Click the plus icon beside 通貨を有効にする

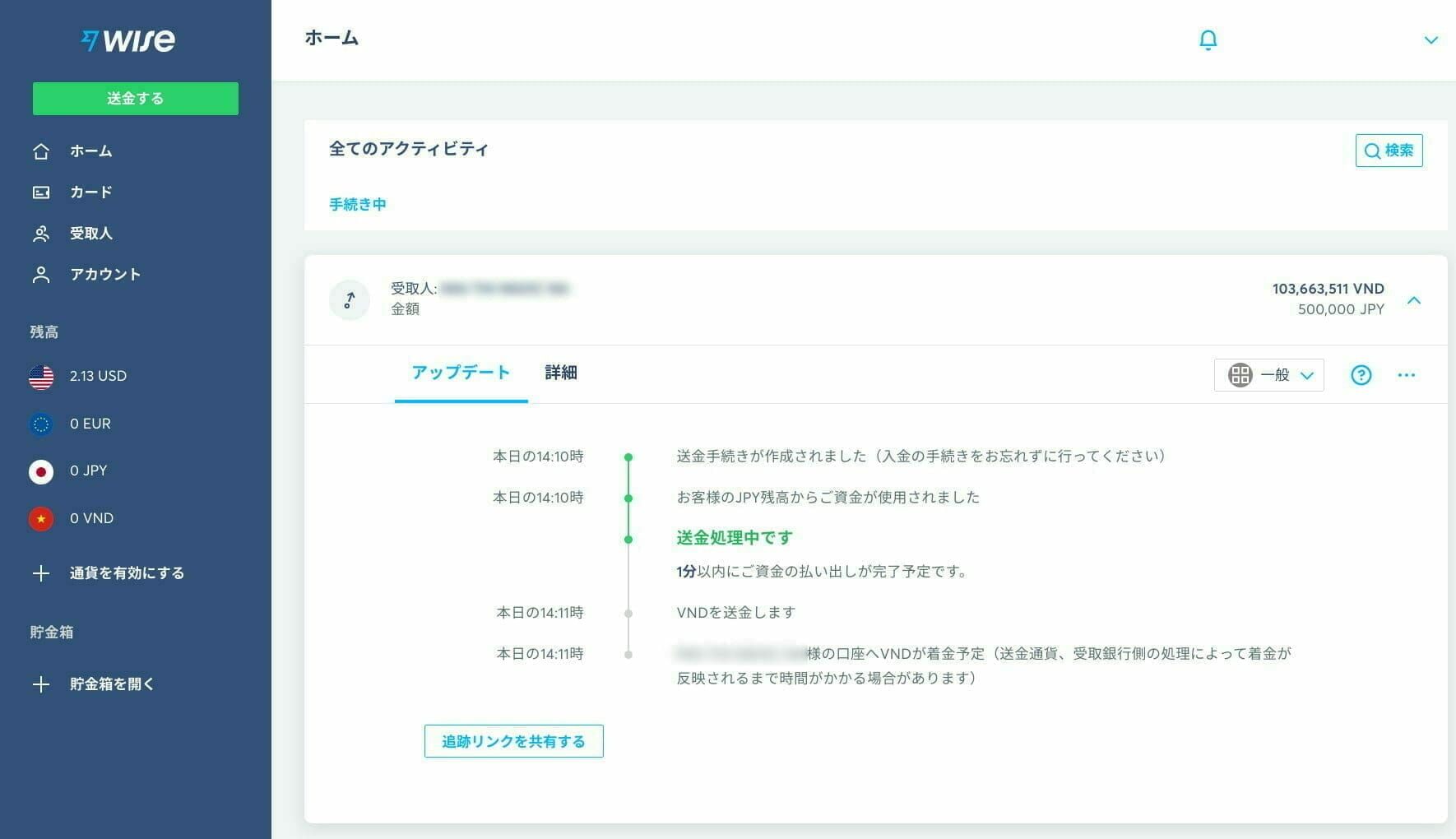pyautogui.click(x=41, y=573)
